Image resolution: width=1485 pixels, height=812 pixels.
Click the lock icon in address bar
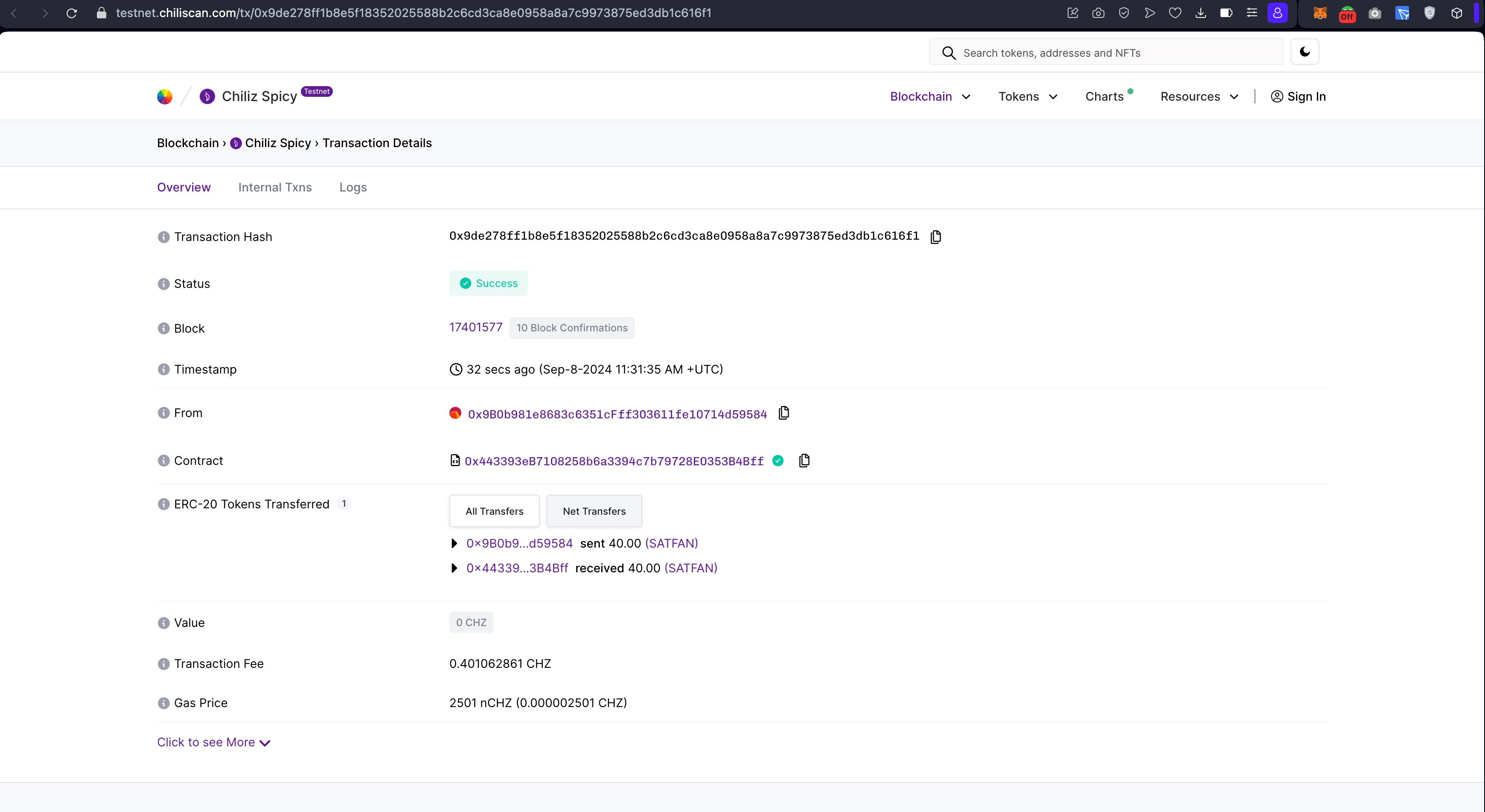point(102,13)
